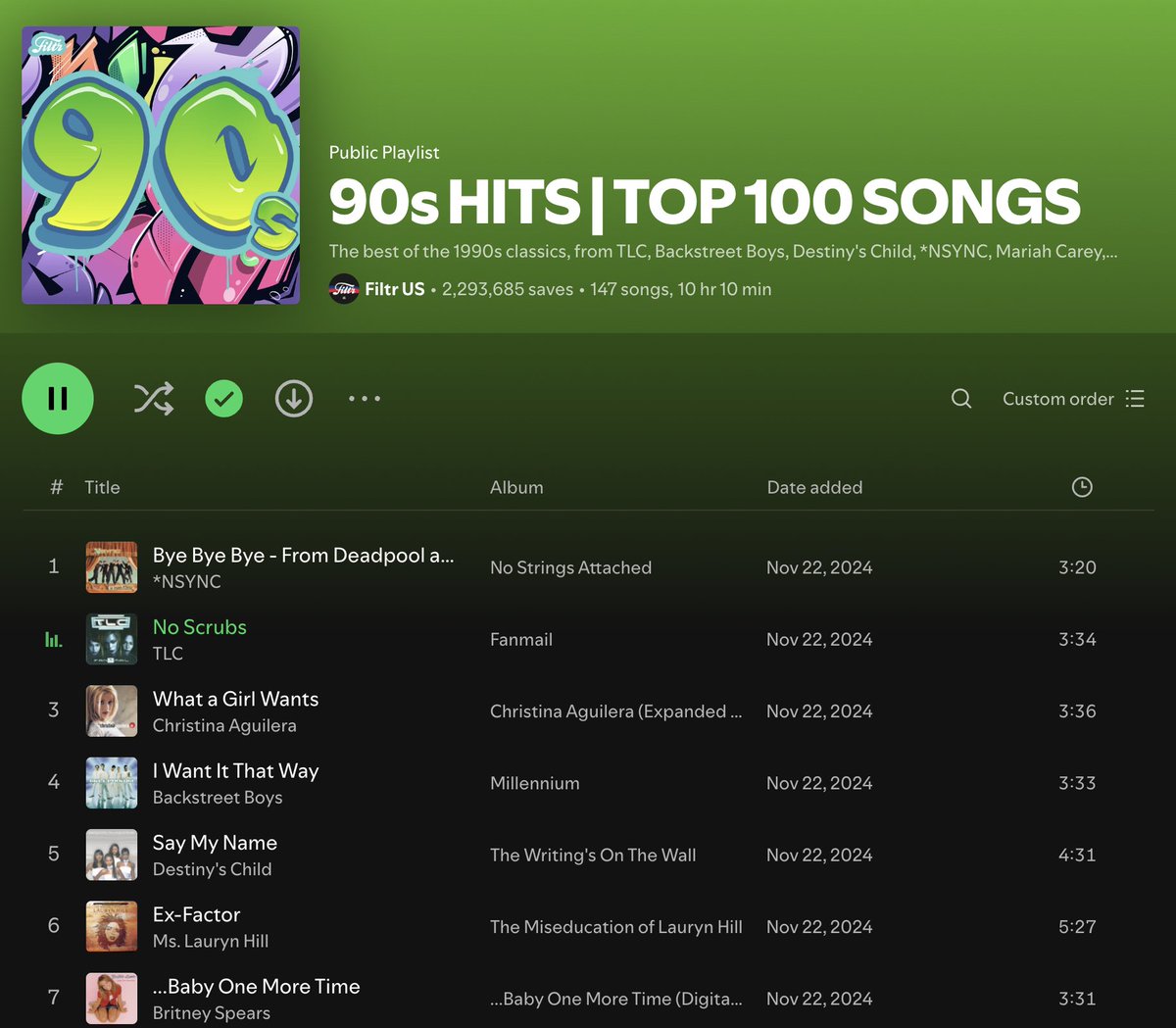Pause playback with the green pause button
This screenshot has height=1028, width=1176.
pyautogui.click(x=58, y=398)
